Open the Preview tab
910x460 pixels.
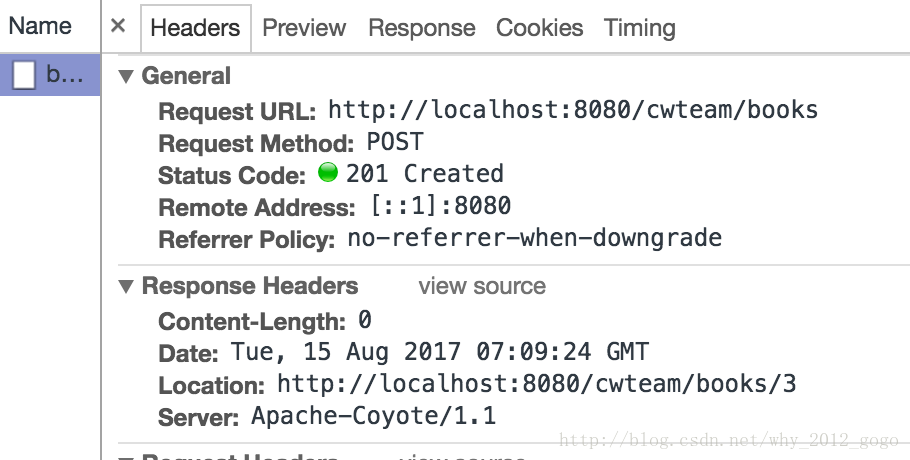(x=304, y=28)
